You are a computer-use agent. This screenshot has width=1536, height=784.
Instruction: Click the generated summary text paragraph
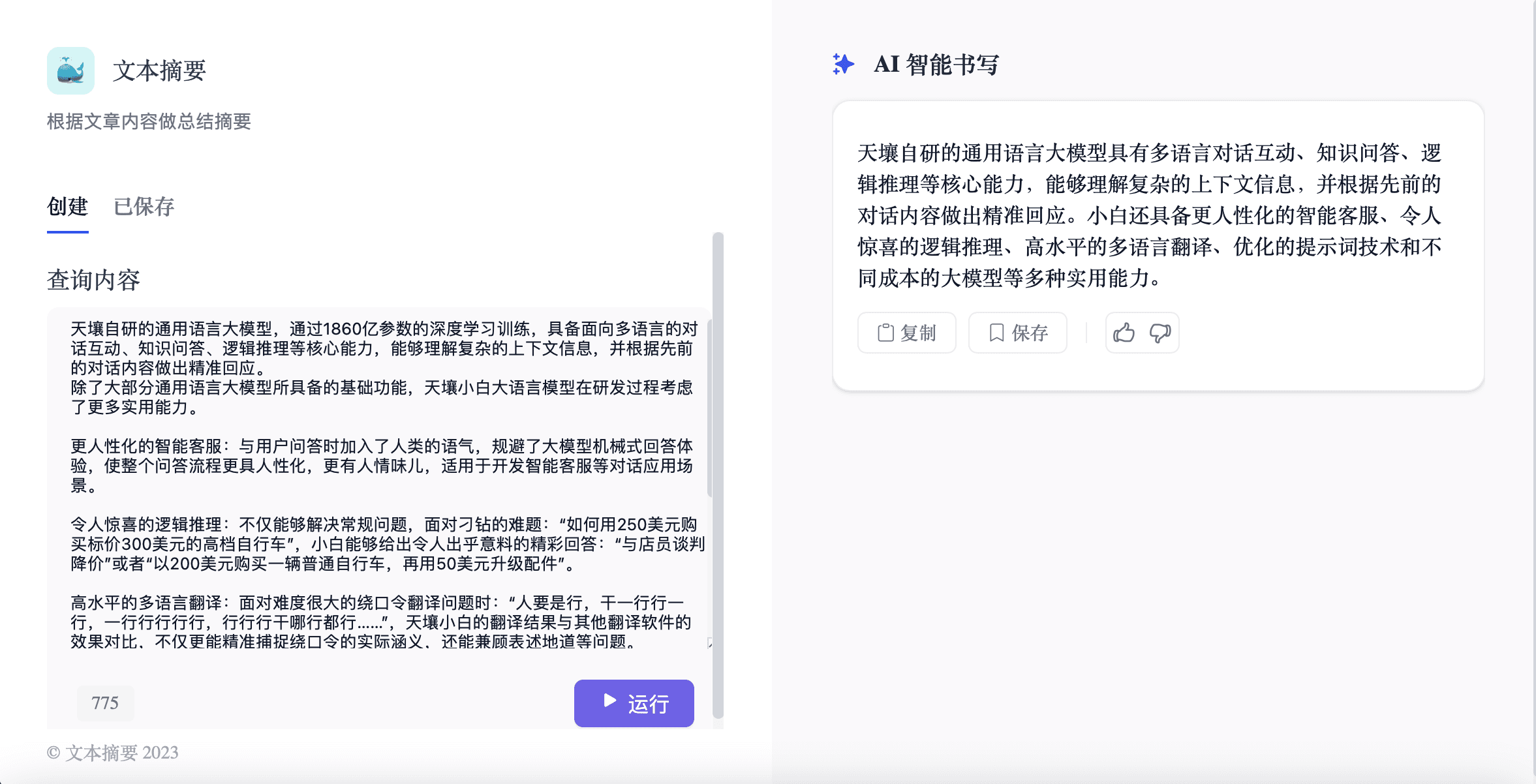1148,215
